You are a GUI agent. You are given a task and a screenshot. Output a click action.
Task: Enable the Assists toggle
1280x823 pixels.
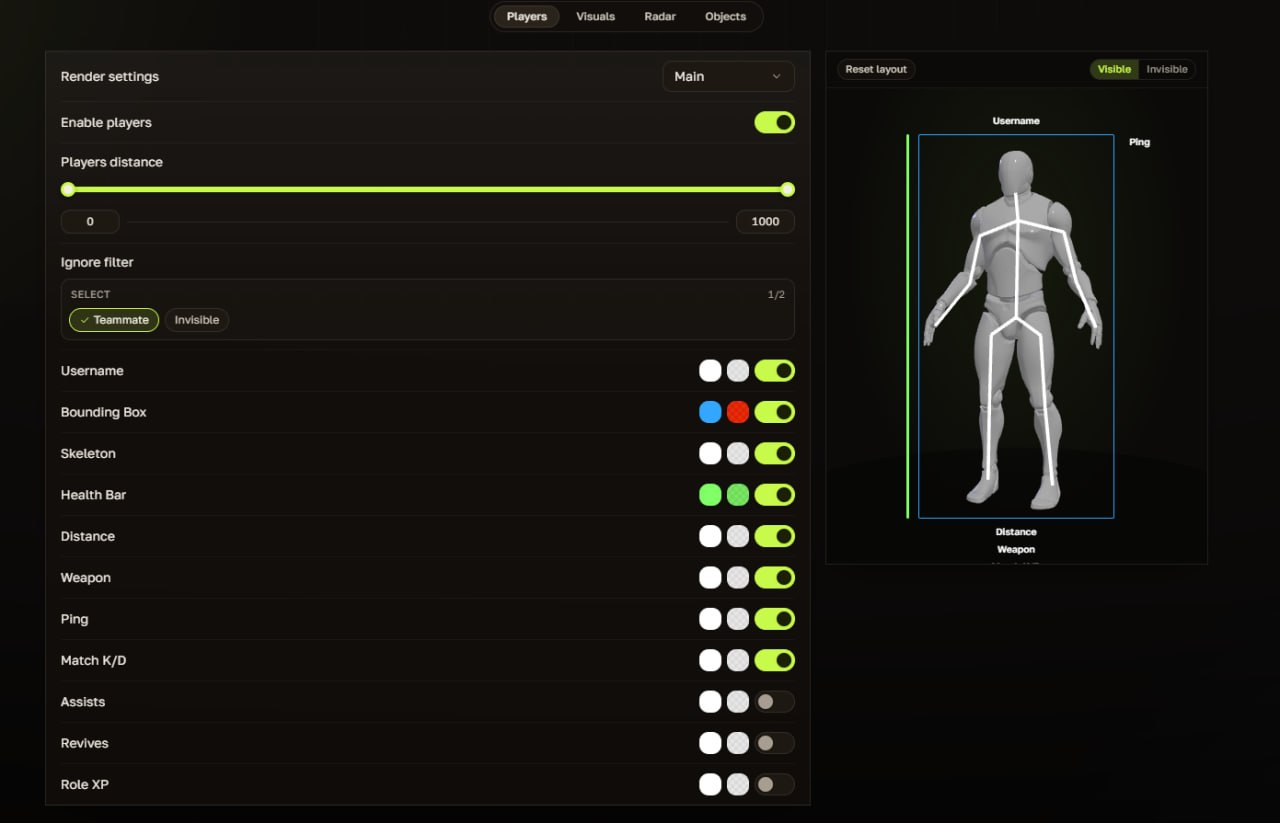(774, 702)
